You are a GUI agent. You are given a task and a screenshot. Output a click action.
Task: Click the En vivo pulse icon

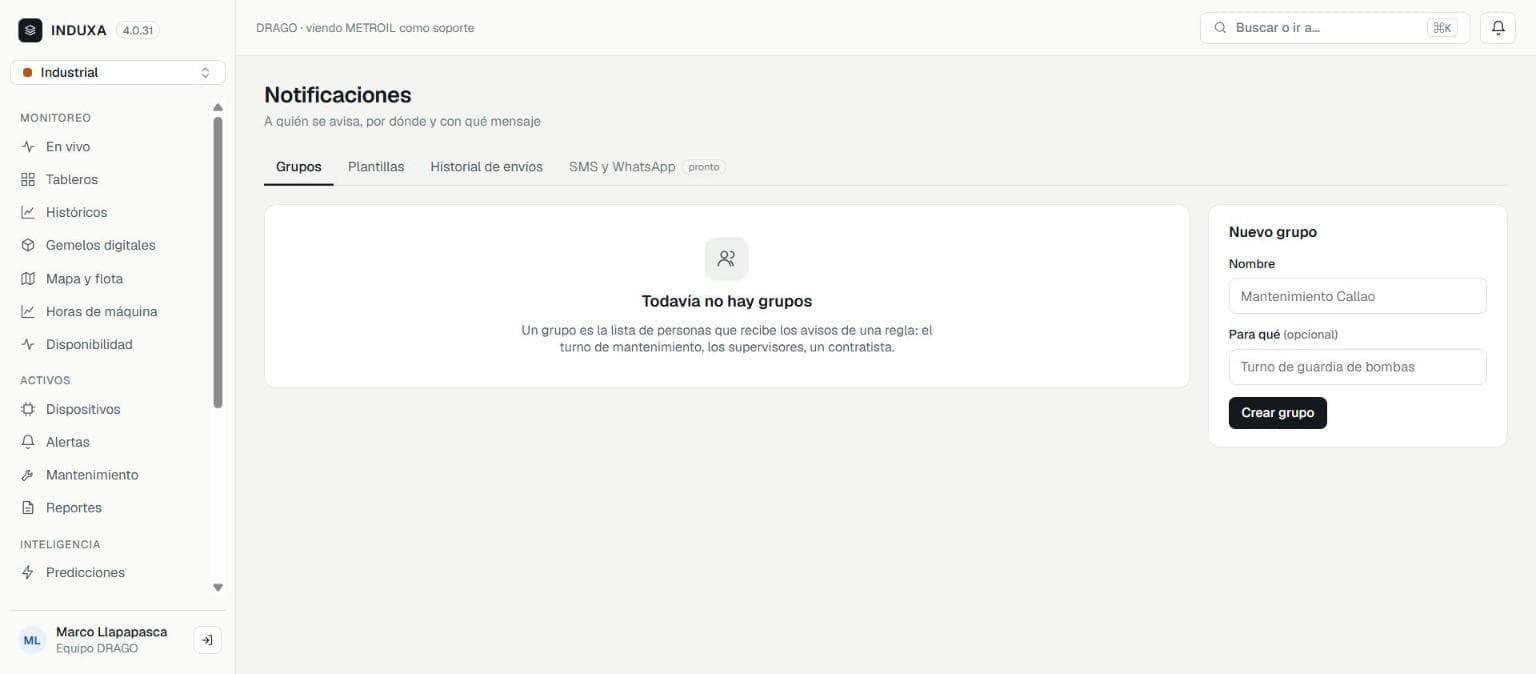tap(28, 147)
